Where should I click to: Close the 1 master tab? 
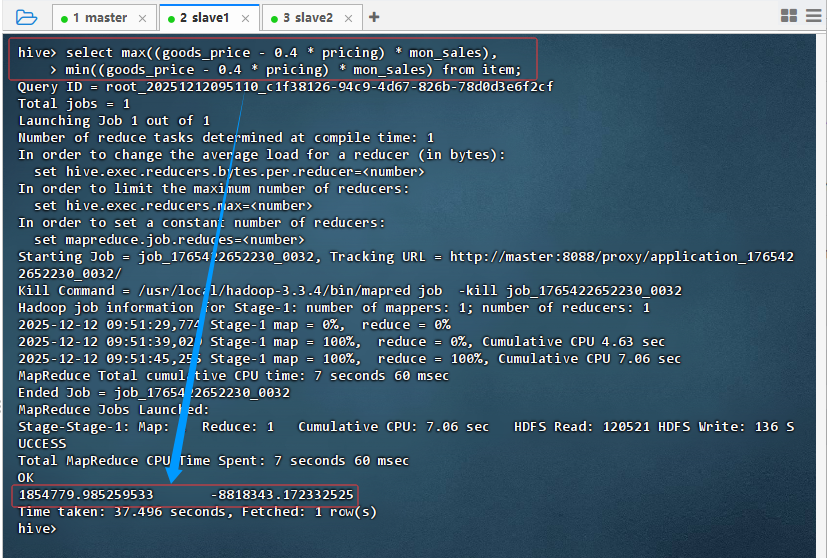(142, 18)
